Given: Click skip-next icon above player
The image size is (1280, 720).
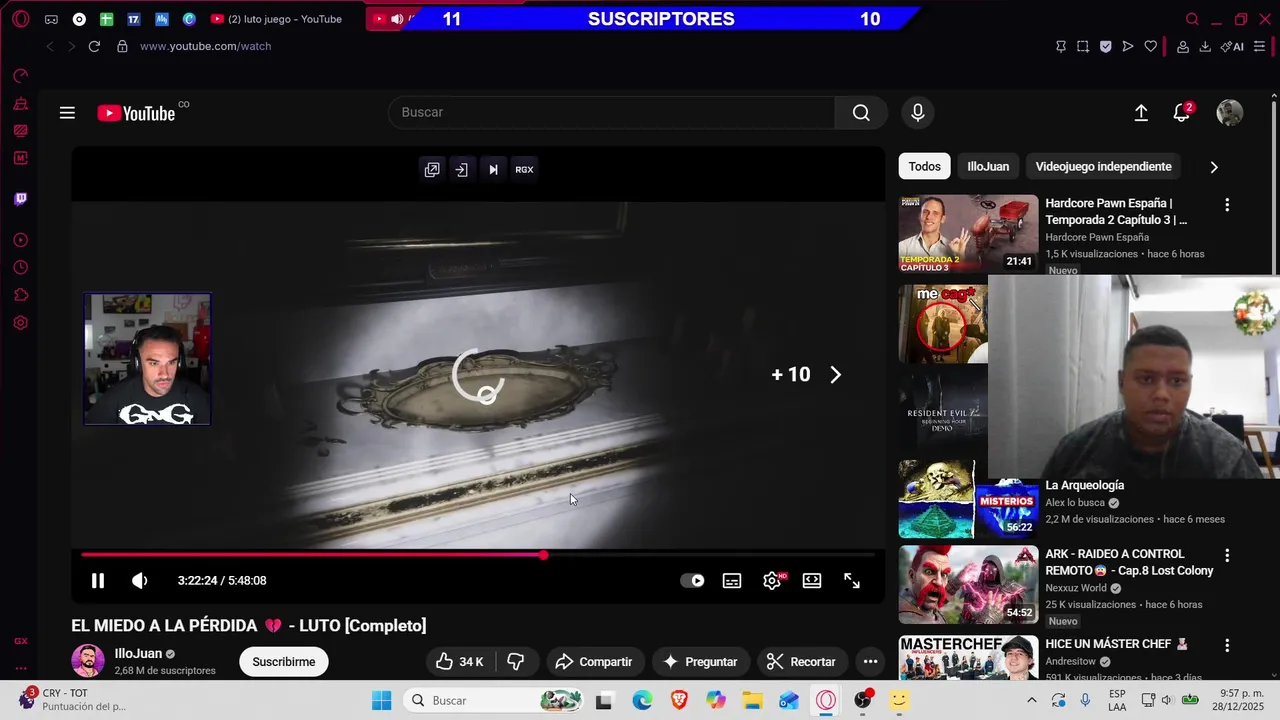Looking at the screenshot, I should (493, 170).
